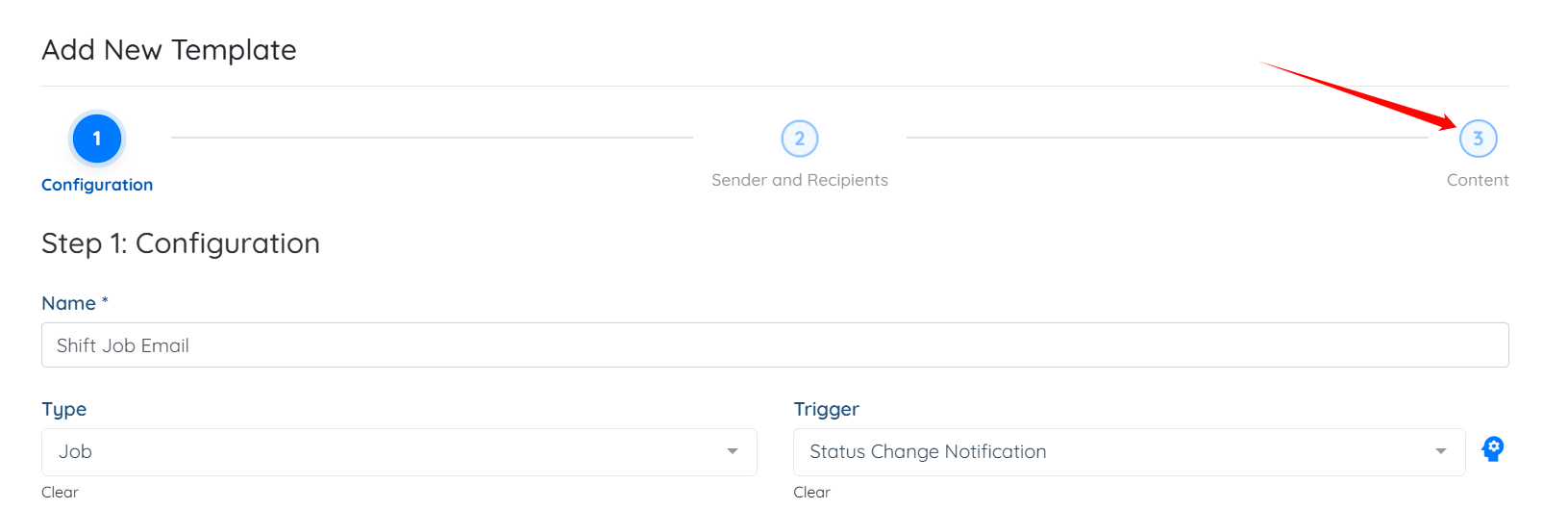Click the Status Change Notification value
The height and width of the screenshot is (509, 1568).
pyautogui.click(x=928, y=451)
